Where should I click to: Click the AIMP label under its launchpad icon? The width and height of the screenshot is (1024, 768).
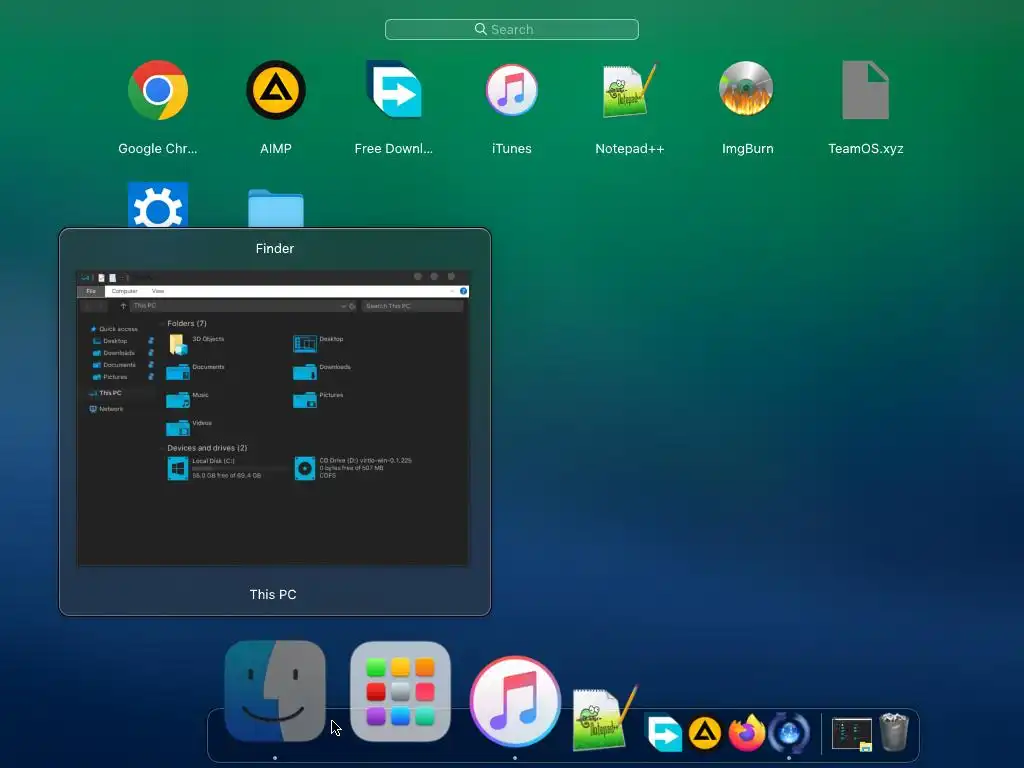click(276, 148)
